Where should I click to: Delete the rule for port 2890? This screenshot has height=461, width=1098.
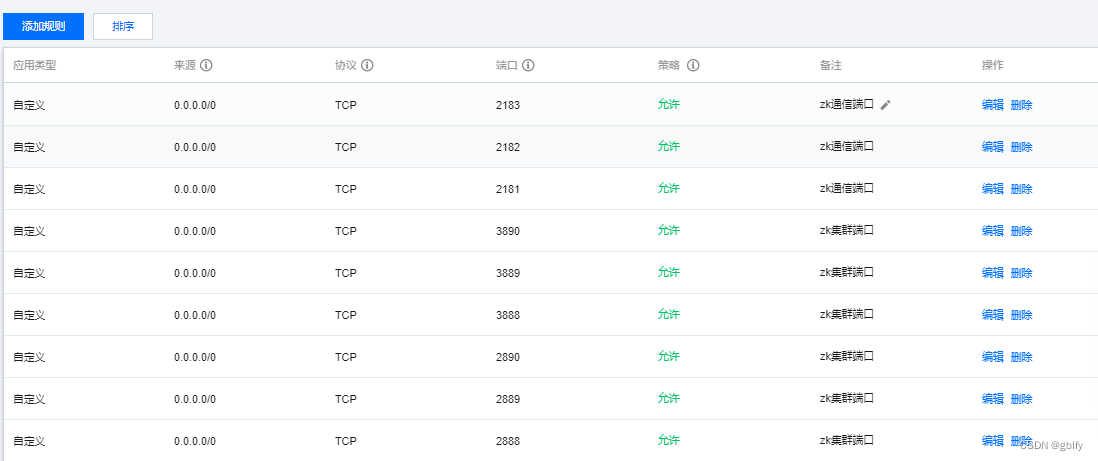1021,357
